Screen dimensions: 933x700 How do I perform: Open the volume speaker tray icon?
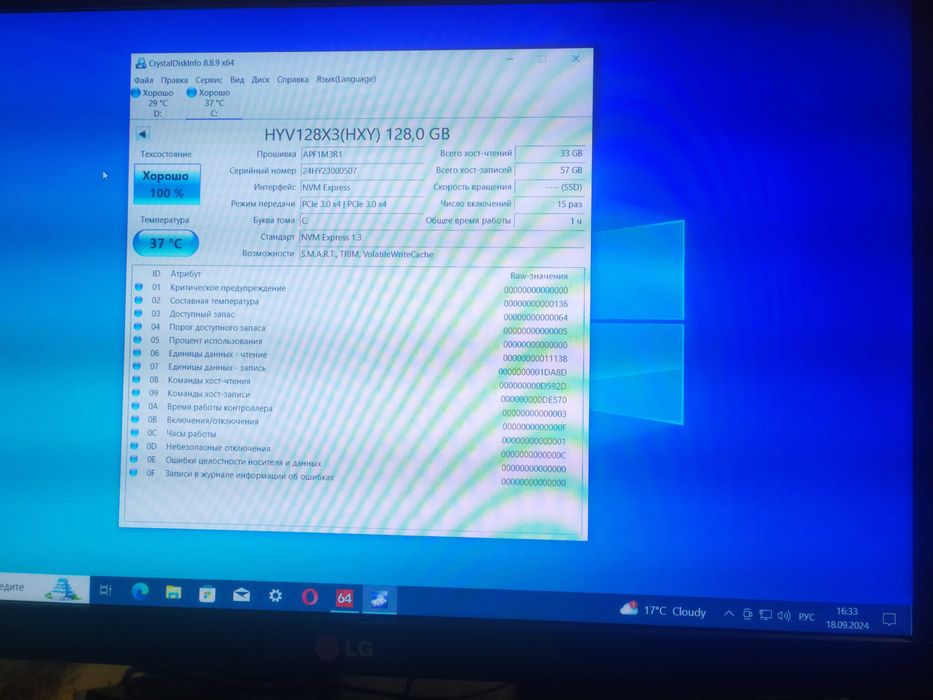point(784,615)
